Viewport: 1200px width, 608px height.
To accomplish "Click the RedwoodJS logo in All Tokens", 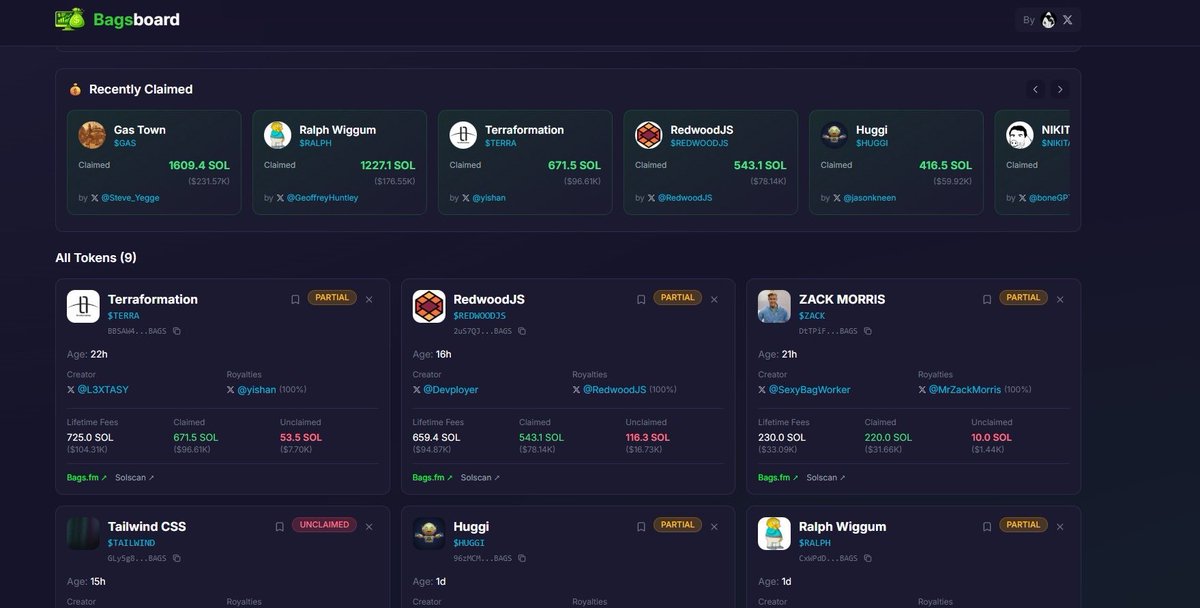I will 429,307.
